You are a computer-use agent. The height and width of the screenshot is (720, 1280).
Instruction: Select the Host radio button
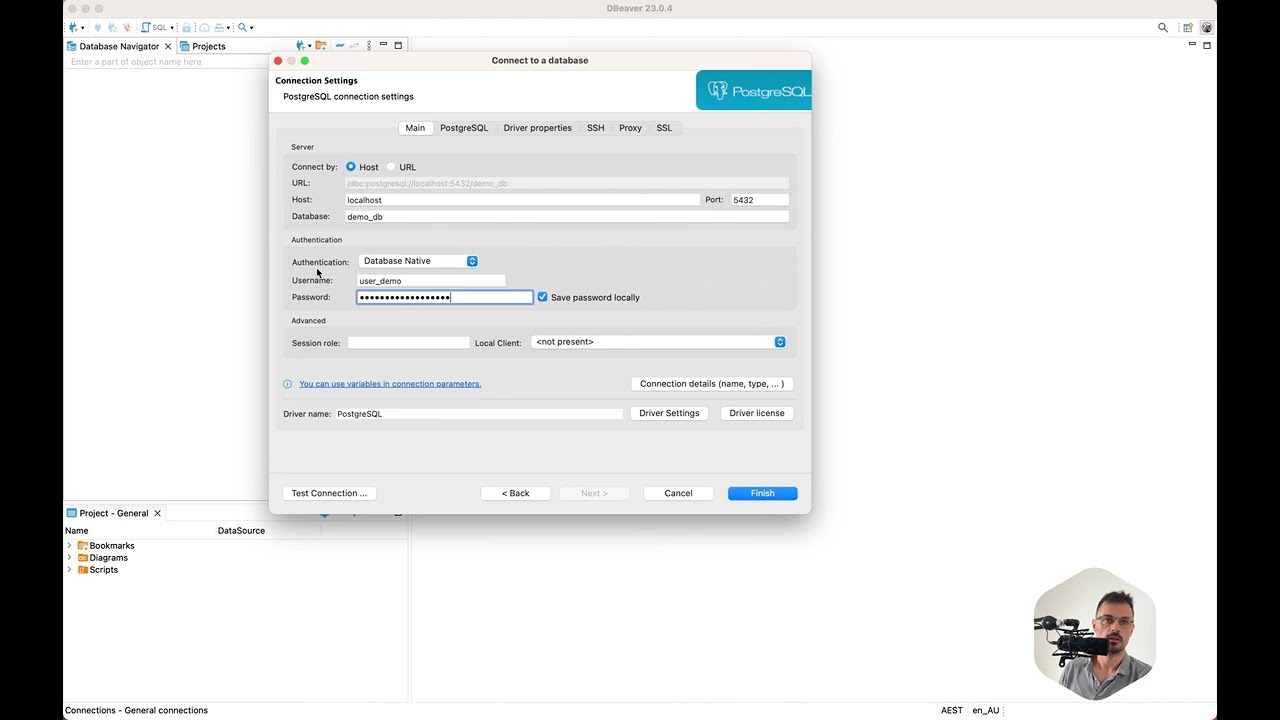click(x=351, y=167)
